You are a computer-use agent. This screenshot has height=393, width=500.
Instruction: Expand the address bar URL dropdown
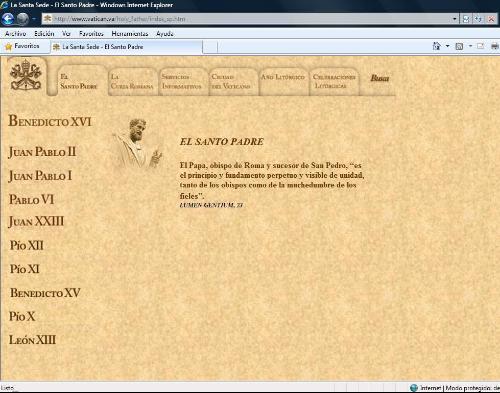coord(455,19)
